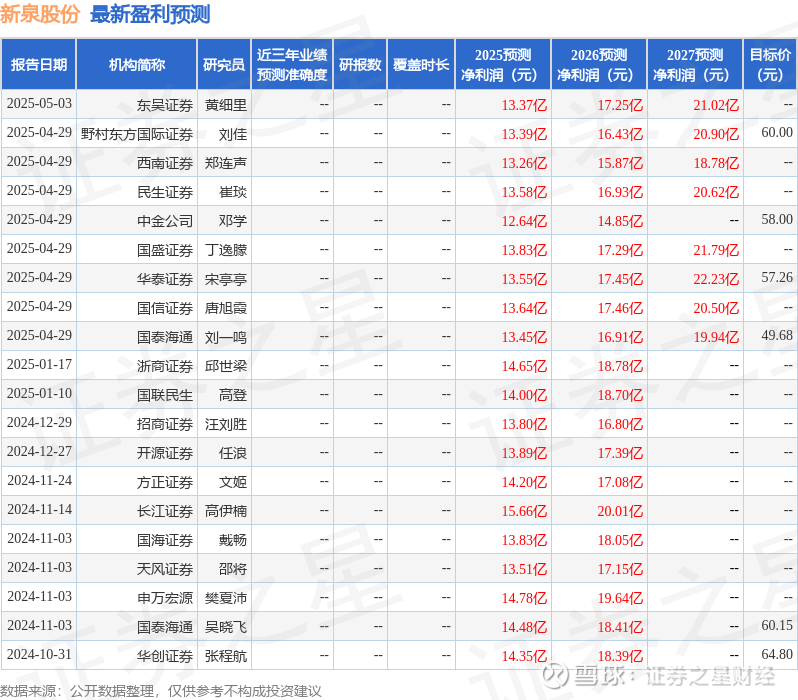Click target price 57.26
This screenshot has width=798, height=700.
tap(777, 277)
